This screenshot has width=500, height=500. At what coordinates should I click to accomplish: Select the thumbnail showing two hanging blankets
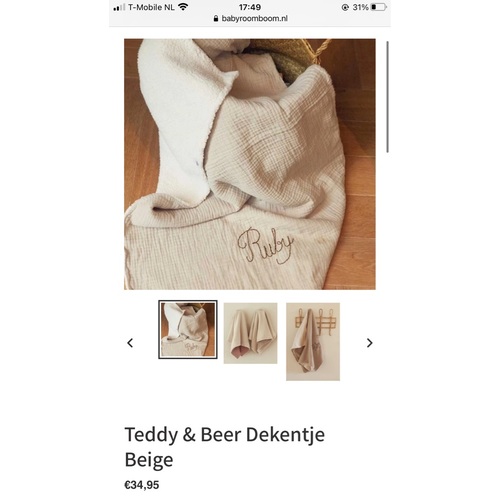click(250, 333)
